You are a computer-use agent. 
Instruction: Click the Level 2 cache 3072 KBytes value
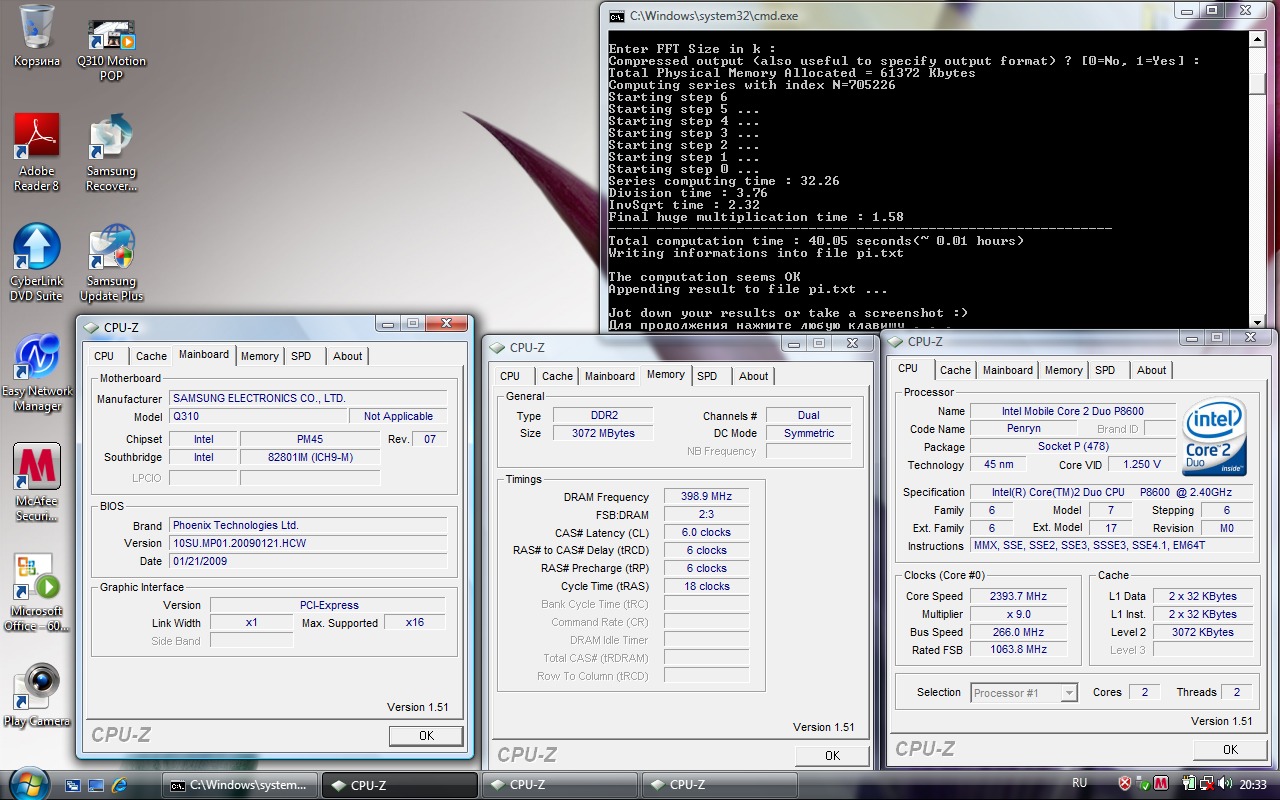[x=1202, y=632]
